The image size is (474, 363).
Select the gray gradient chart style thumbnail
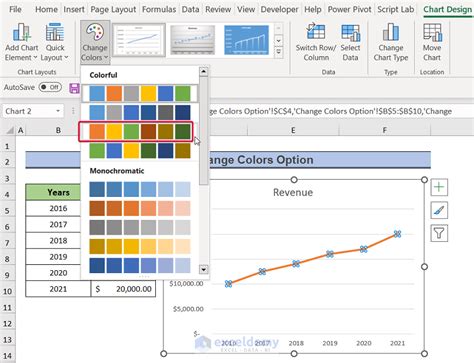193,40
